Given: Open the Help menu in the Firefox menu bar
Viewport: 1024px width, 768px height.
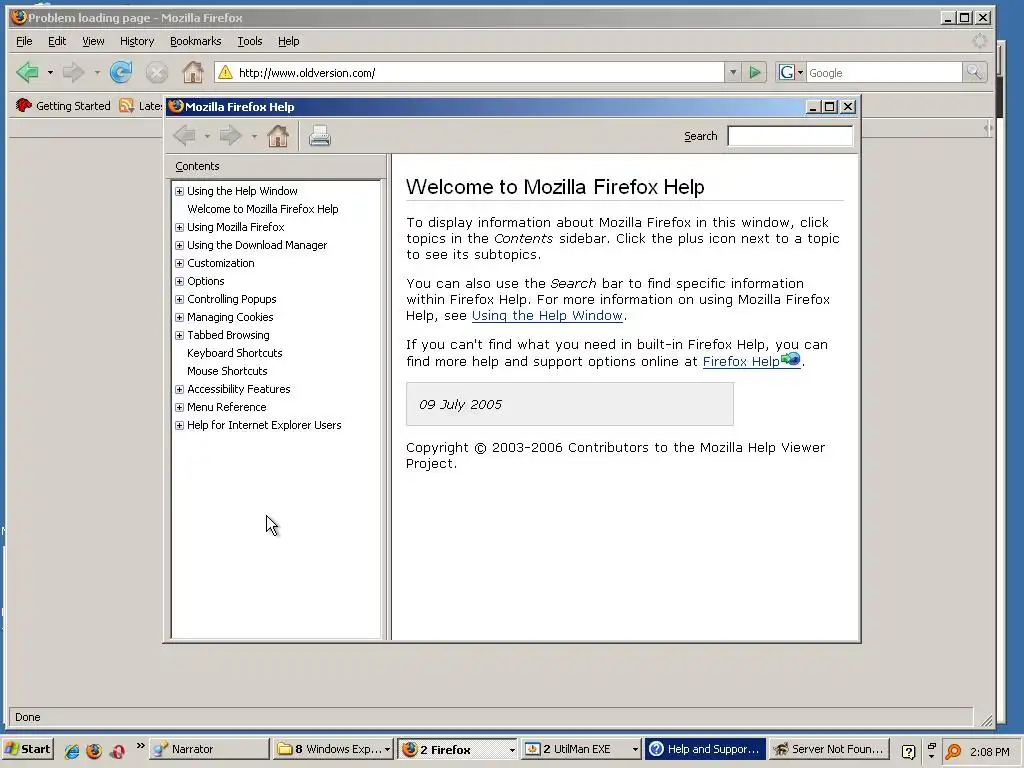Looking at the screenshot, I should [288, 41].
